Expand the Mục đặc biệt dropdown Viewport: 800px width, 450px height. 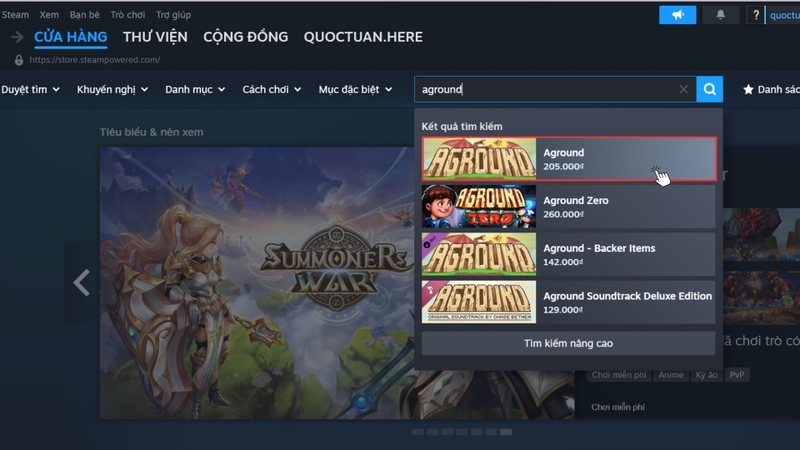pos(355,90)
